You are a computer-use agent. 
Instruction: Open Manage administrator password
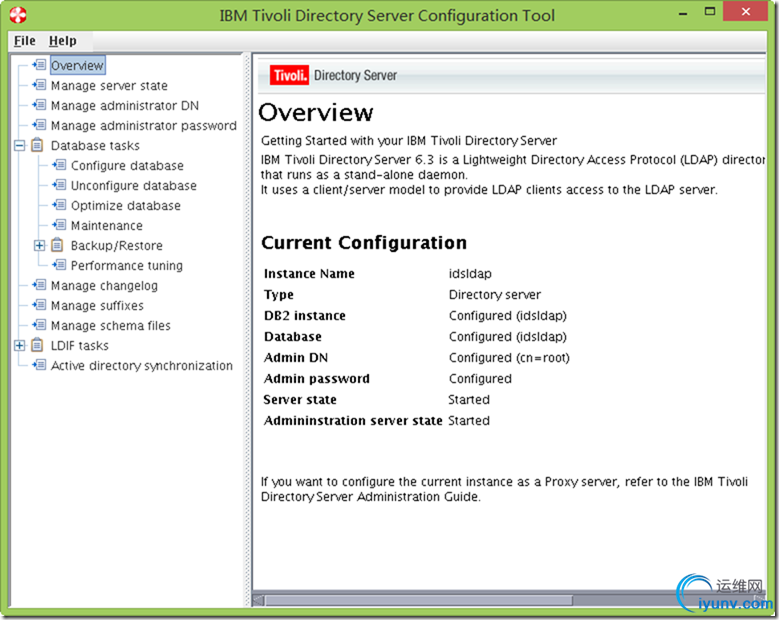pos(144,125)
